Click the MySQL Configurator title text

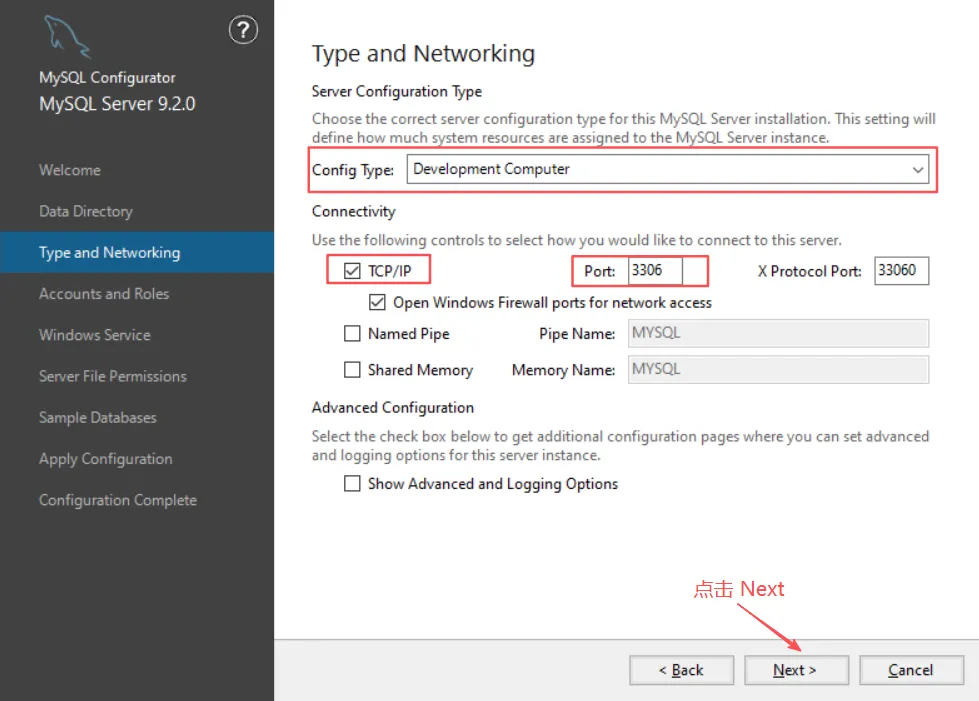[x=107, y=77]
